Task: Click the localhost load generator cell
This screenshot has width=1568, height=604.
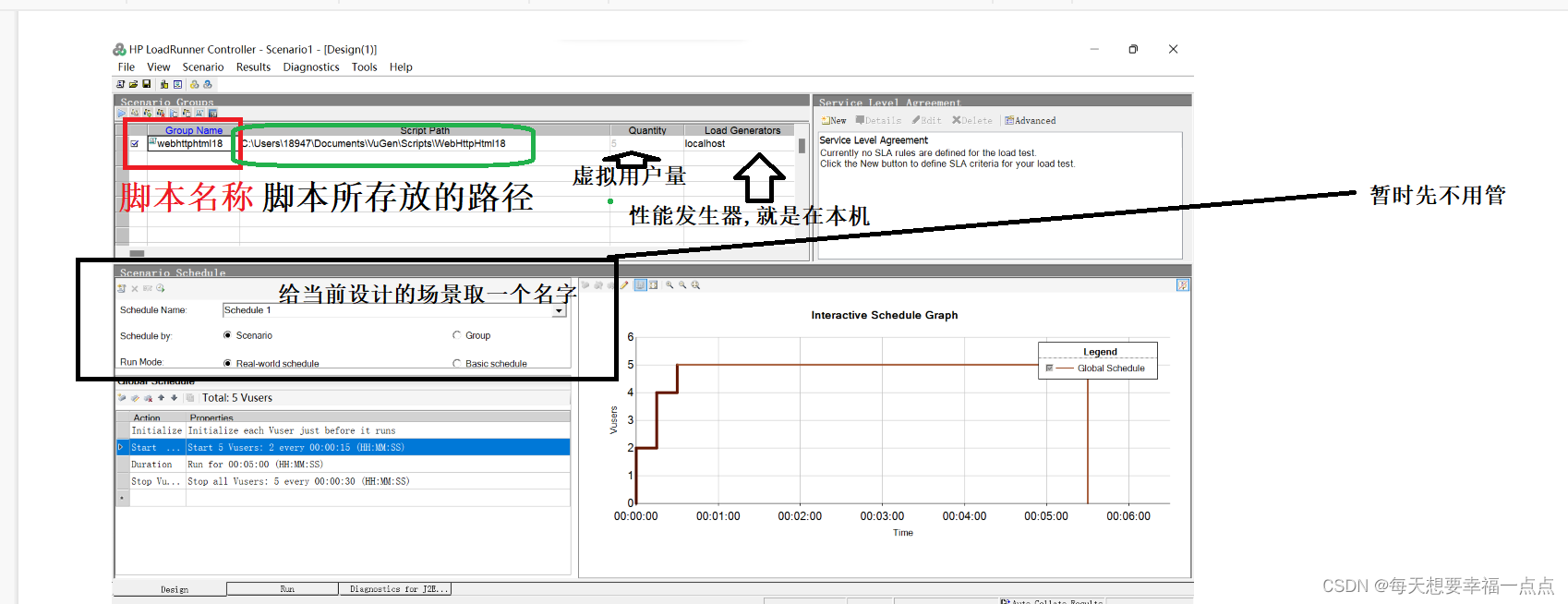Action: tap(739, 144)
